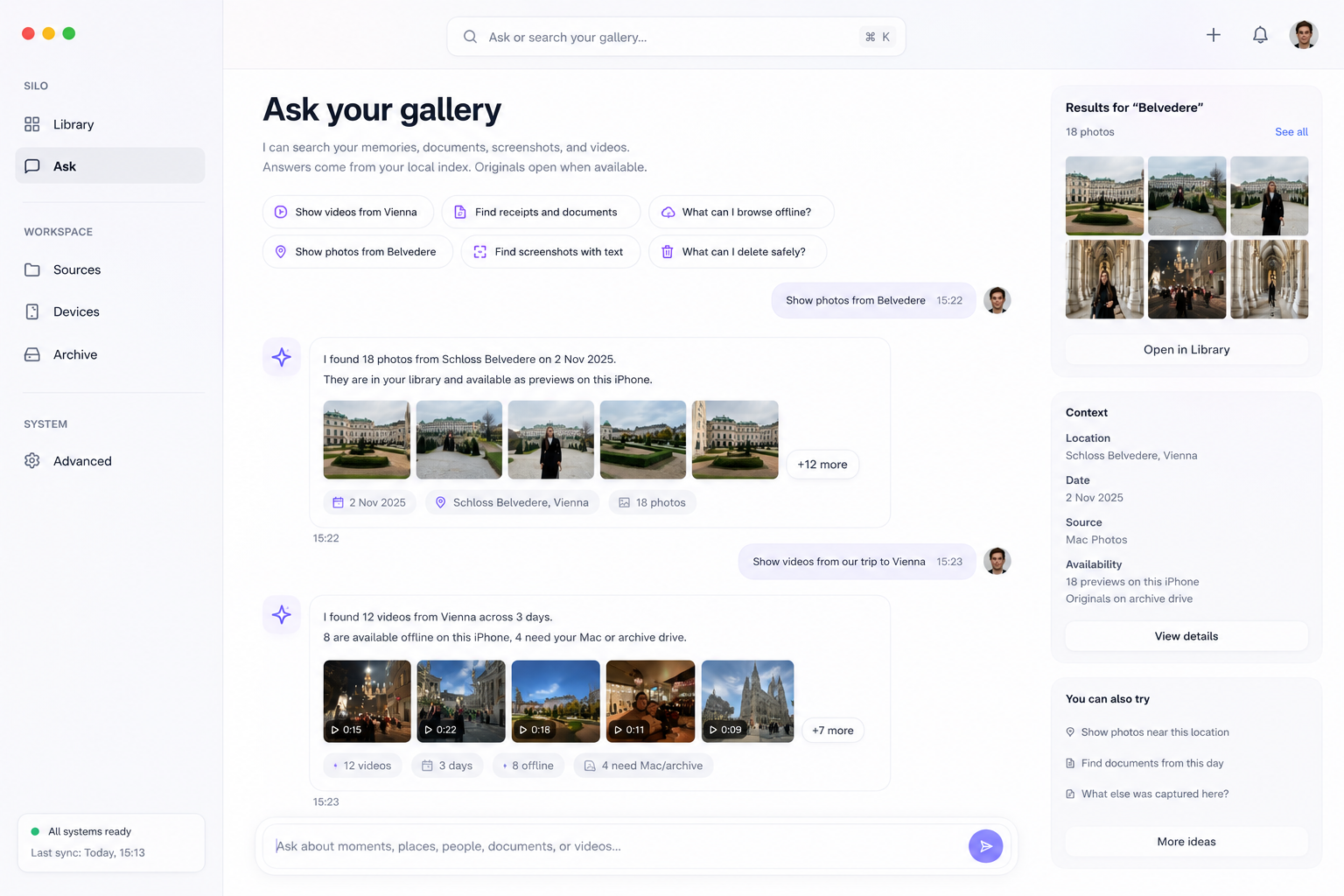
Task: Click the Library grid icon in the sidebar
Action: tap(32, 124)
